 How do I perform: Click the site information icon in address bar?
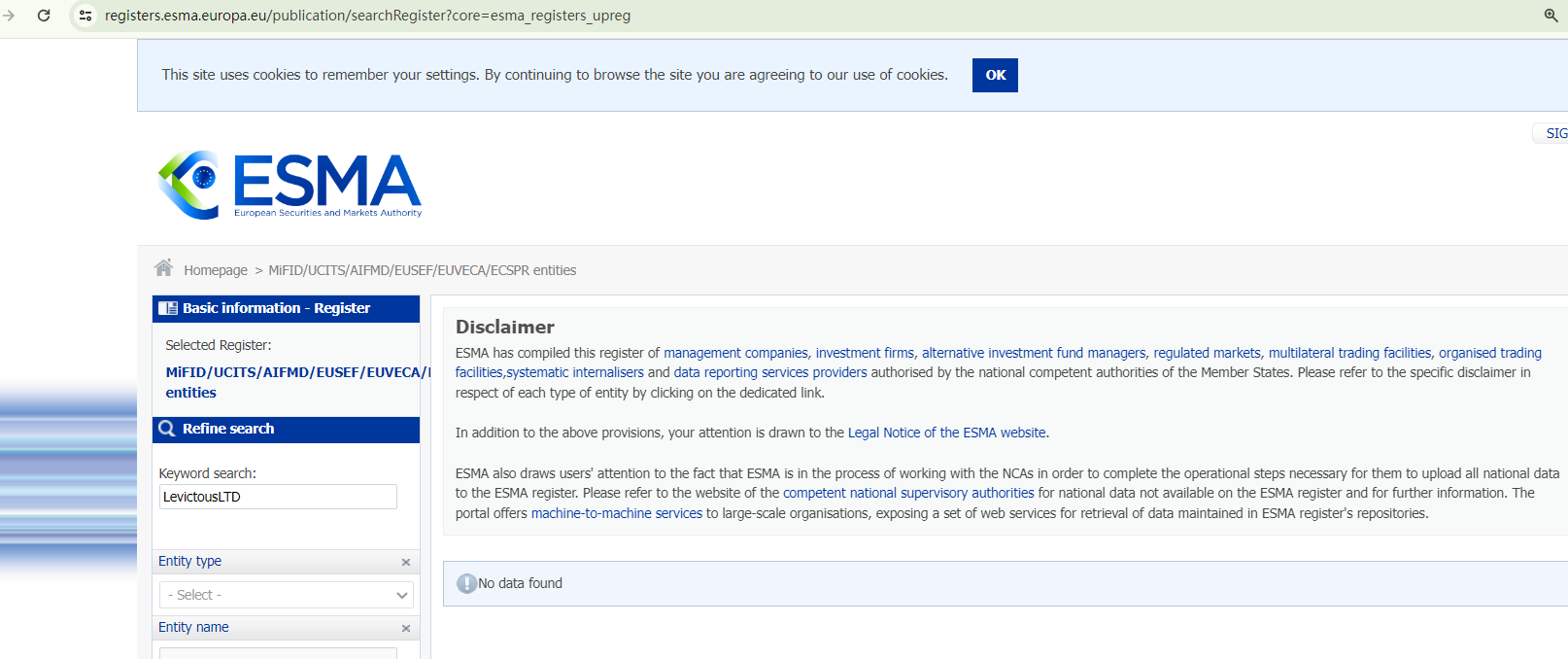85,16
